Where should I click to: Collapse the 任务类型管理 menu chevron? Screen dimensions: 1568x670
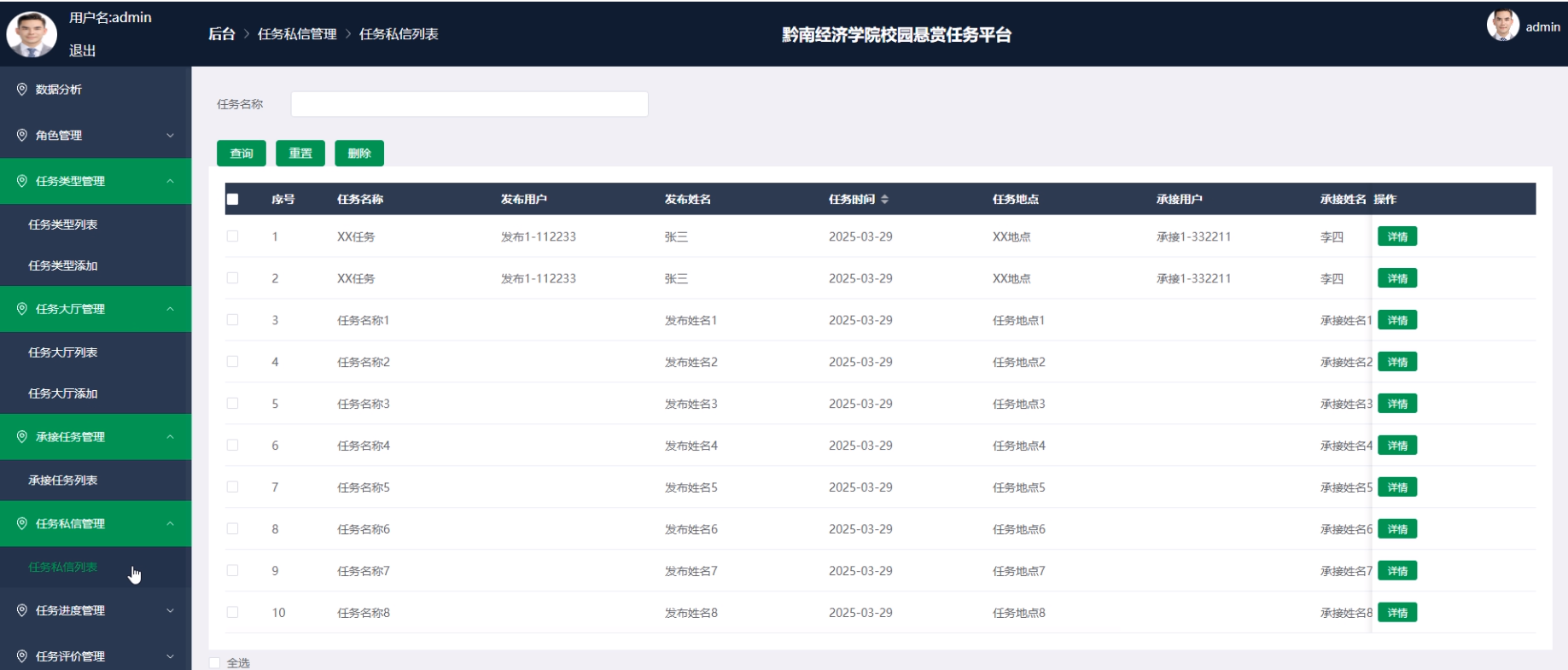pos(170,181)
